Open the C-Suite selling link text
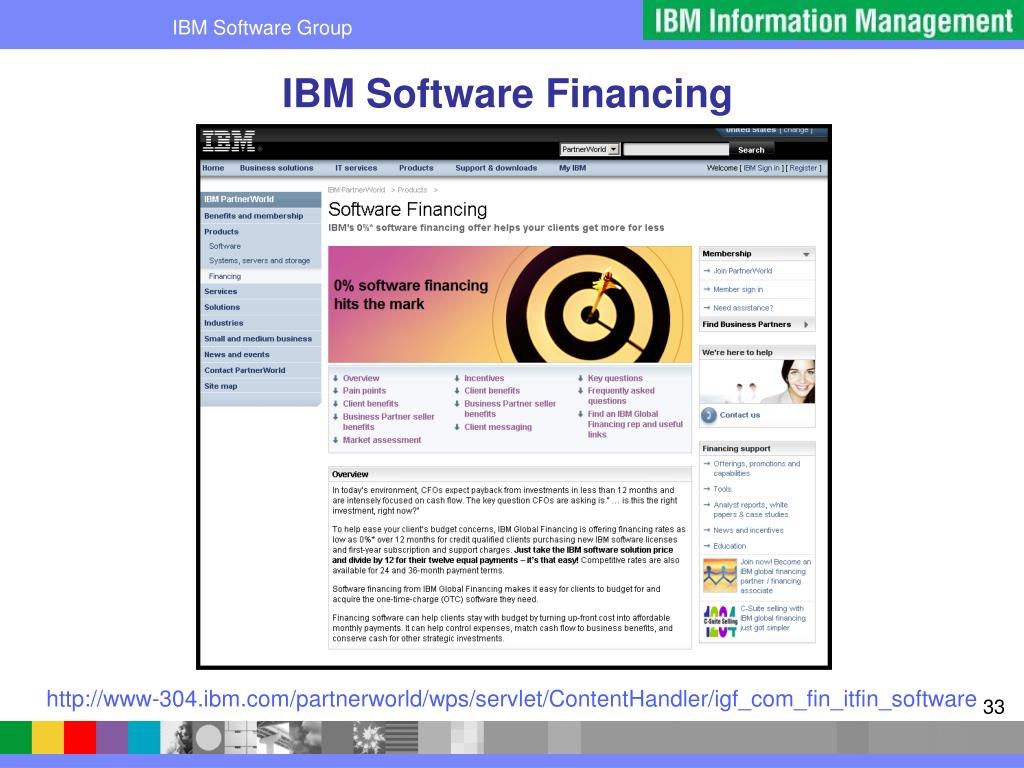Image resolution: width=1024 pixels, height=768 pixels. (773, 618)
